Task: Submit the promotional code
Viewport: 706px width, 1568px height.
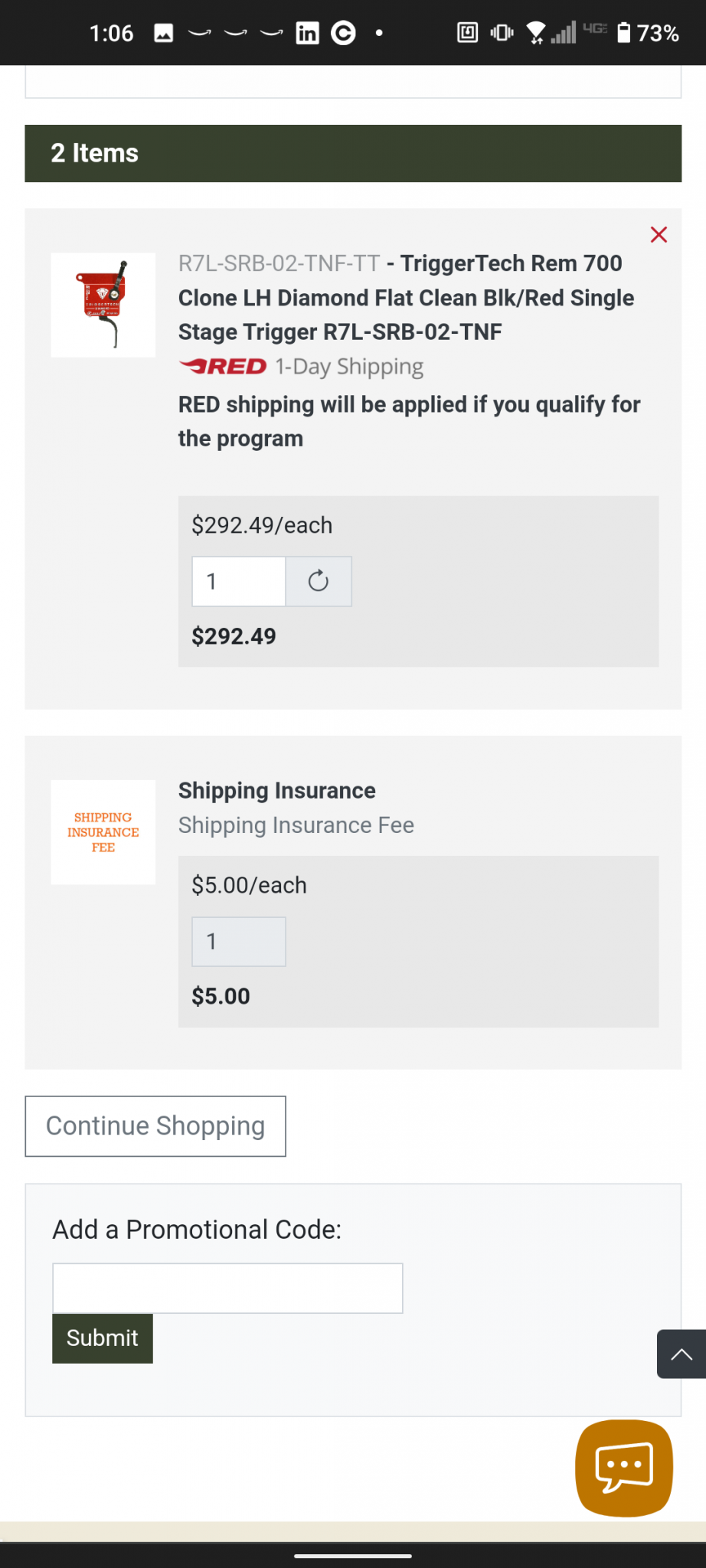Action: coord(103,1338)
